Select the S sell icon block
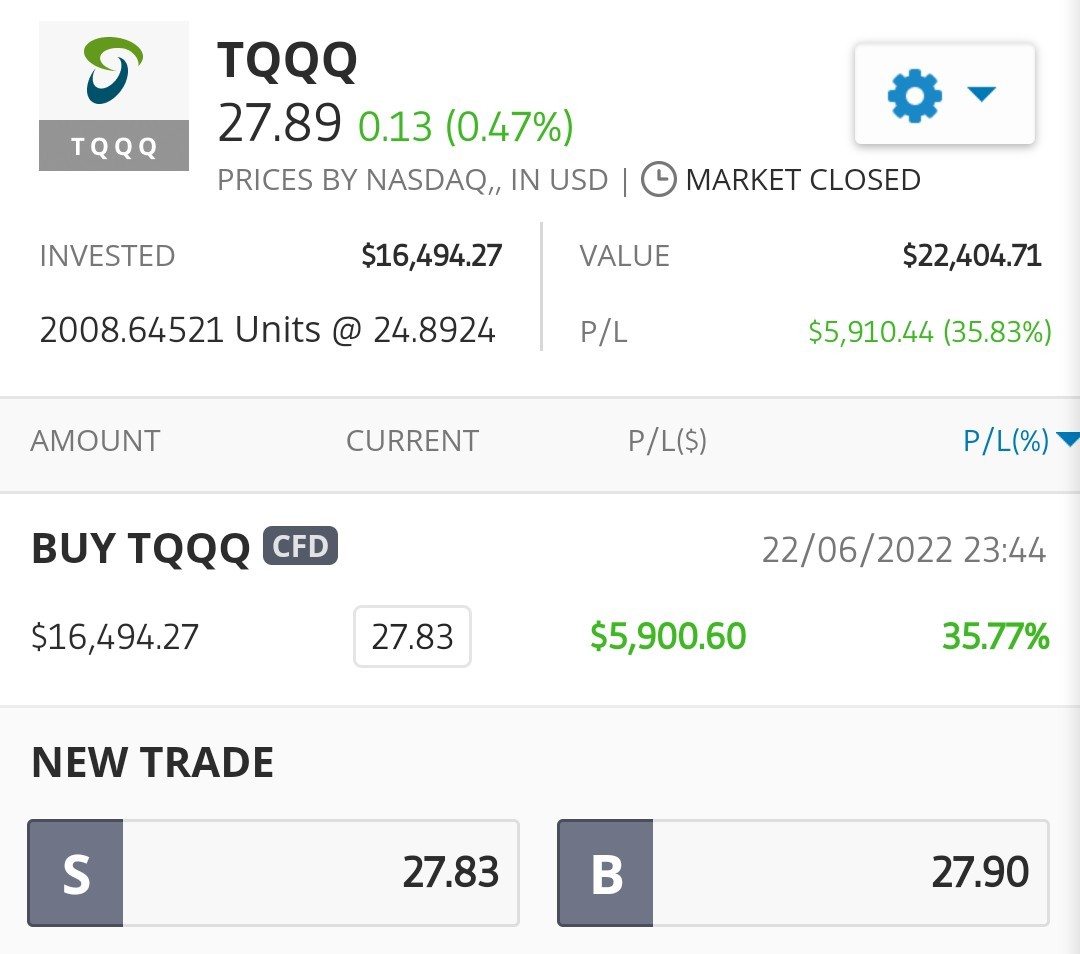 (x=76, y=873)
